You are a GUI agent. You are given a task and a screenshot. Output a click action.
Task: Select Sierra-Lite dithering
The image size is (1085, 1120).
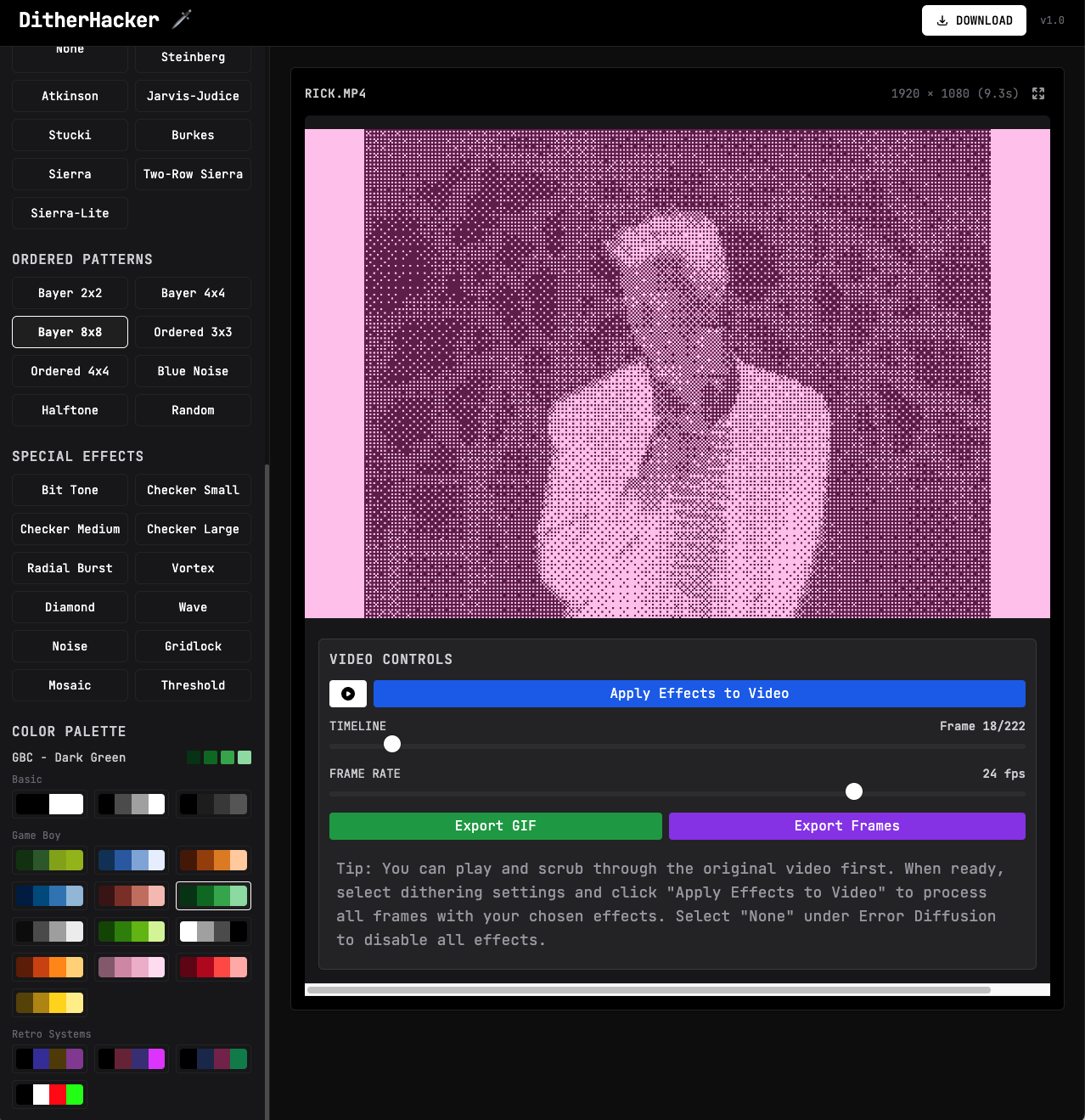tap(70, 213)
